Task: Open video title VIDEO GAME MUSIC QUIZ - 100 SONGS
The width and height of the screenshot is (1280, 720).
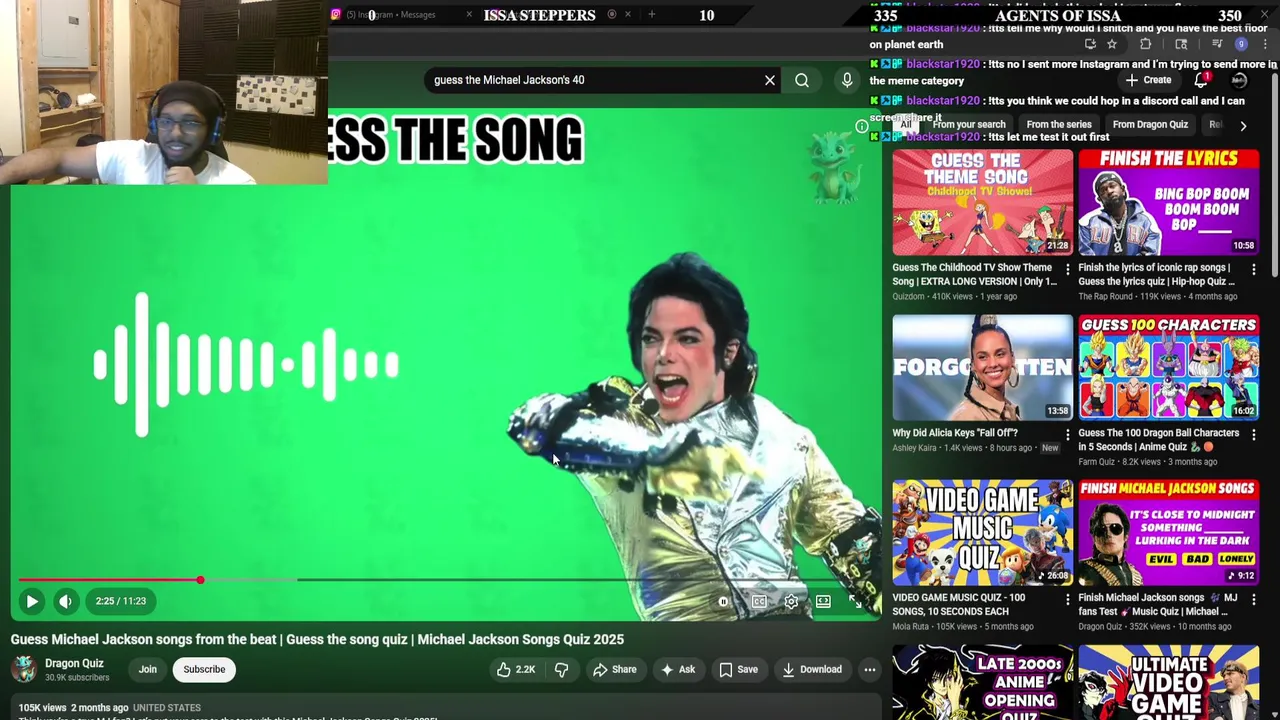Action: point(959,605)
